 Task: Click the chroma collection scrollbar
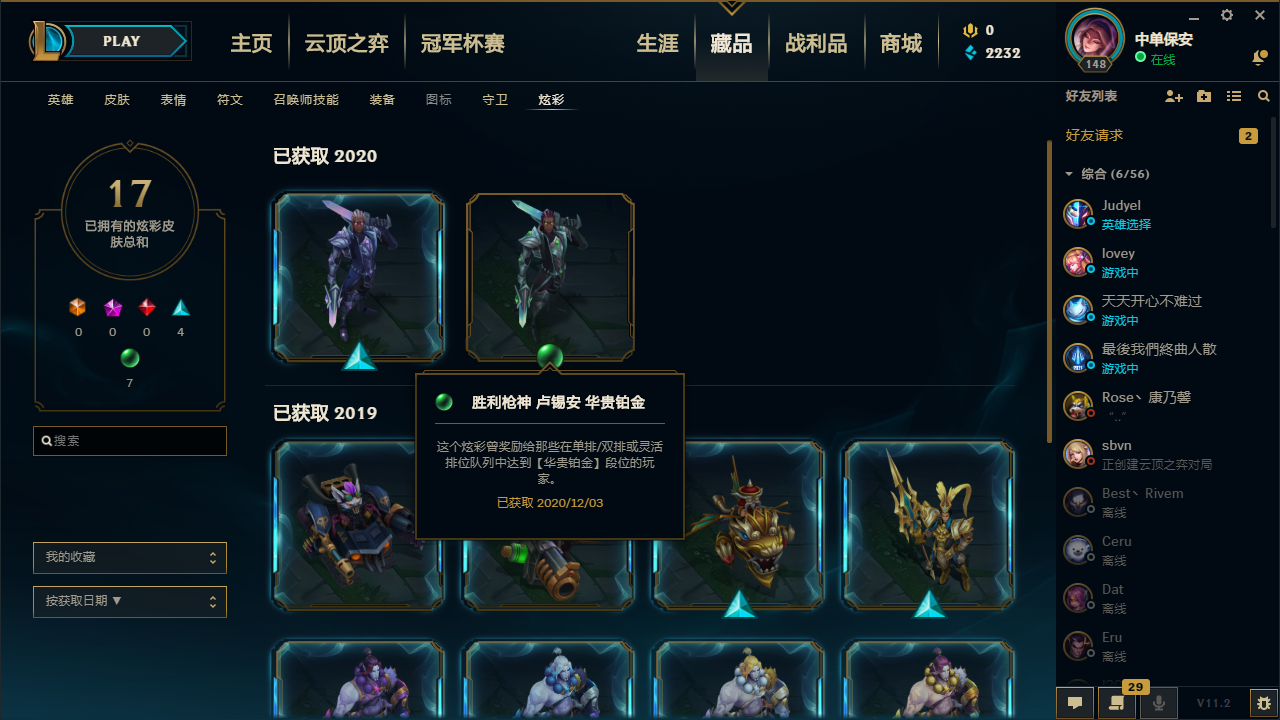[1049, 290]
